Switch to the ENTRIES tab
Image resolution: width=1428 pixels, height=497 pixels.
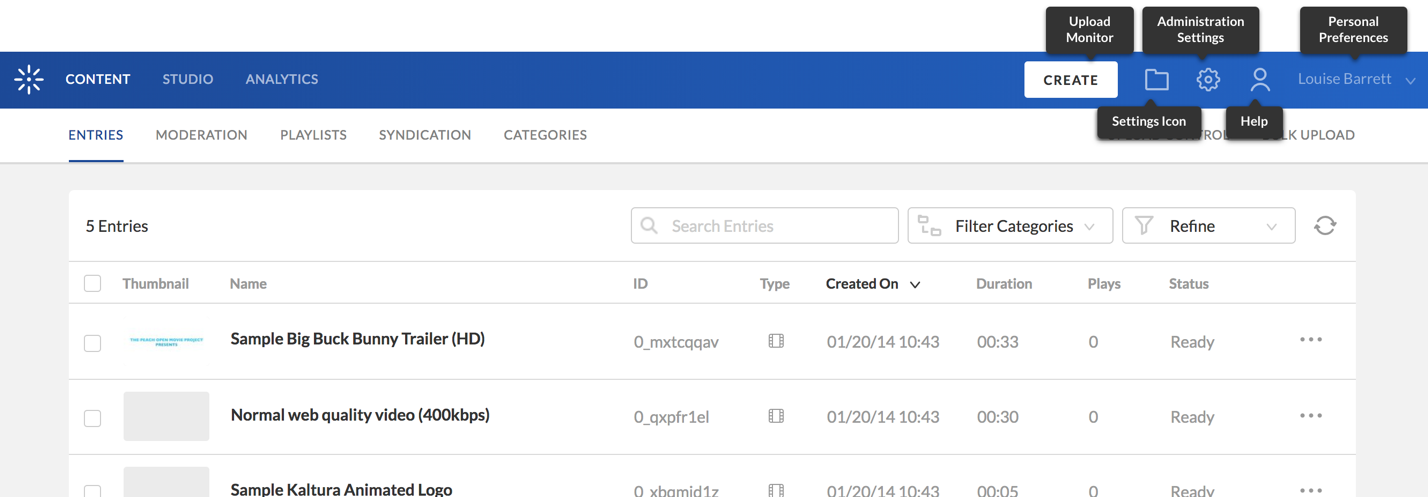96,135
